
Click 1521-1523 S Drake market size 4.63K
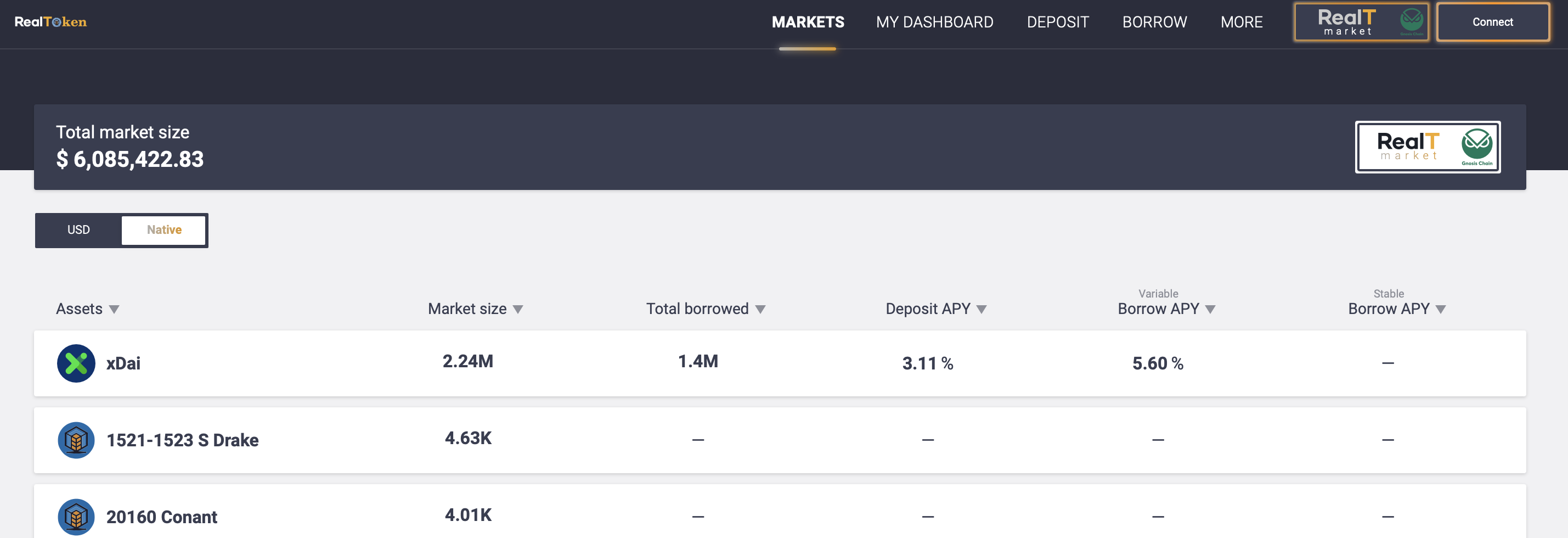[467, 438]
